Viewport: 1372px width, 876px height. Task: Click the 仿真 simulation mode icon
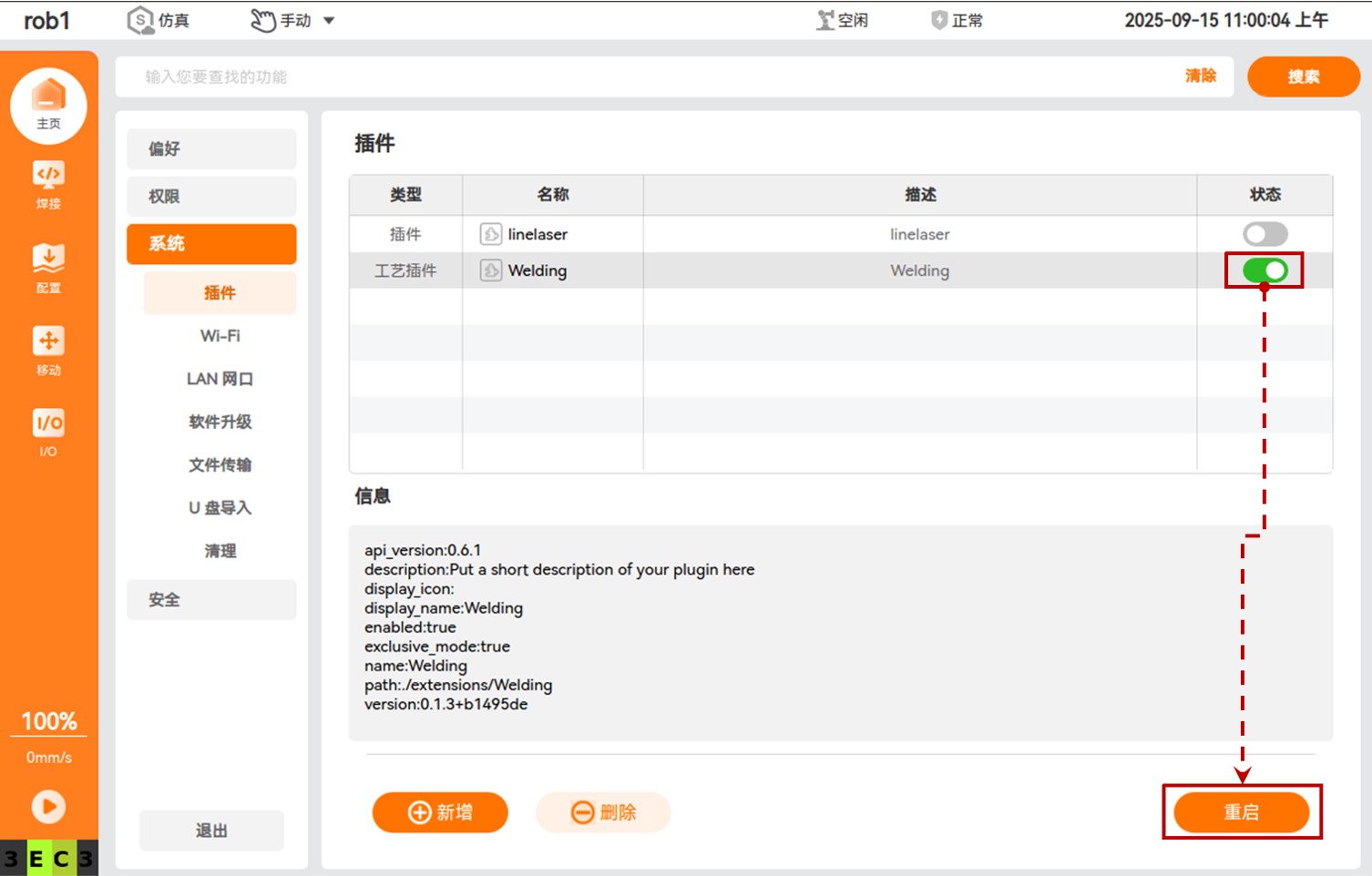pos(140,20)
